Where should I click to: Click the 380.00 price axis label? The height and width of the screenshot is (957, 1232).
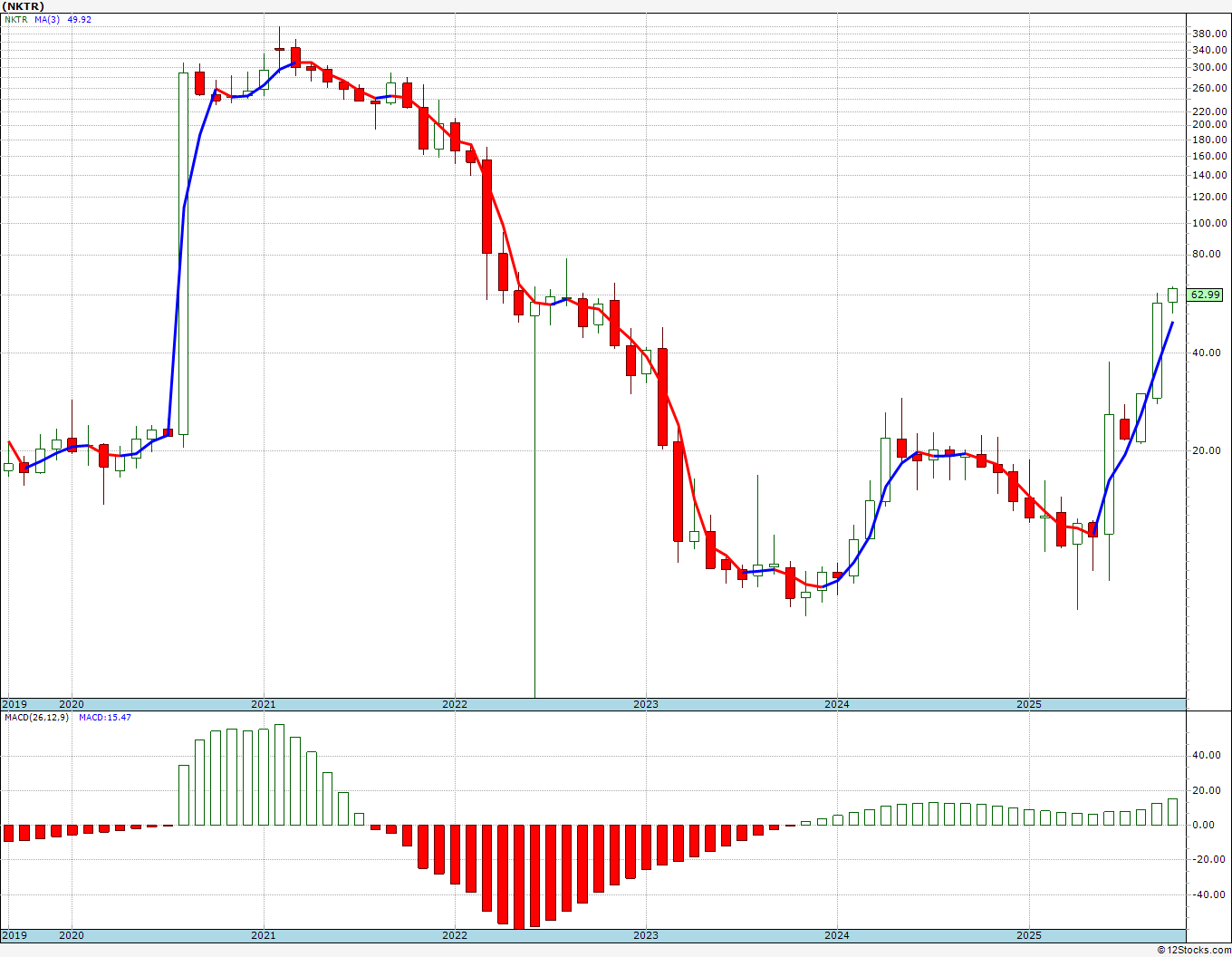click(1211, 34)
